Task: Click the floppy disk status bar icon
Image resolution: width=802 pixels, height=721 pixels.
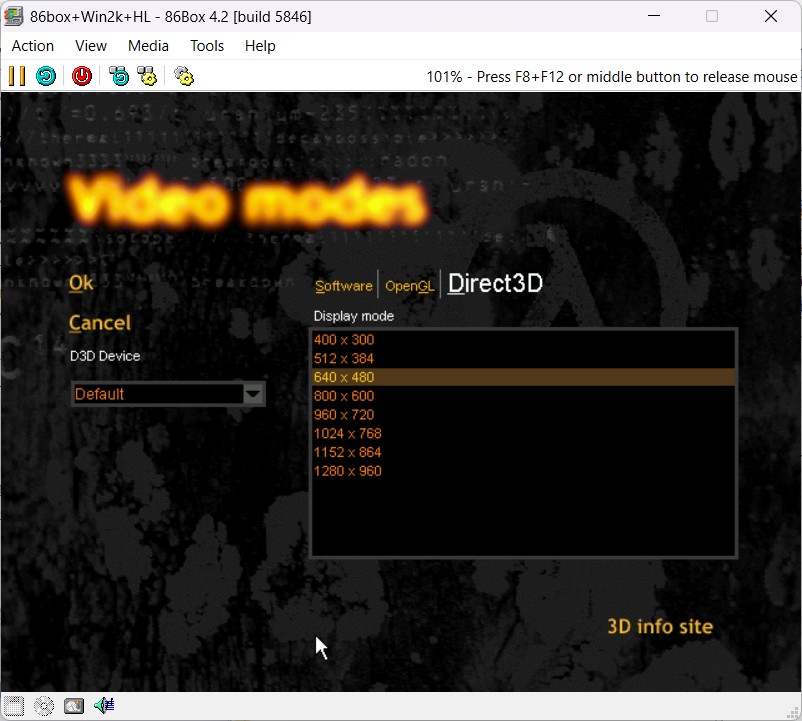Action: coord(14,706)
